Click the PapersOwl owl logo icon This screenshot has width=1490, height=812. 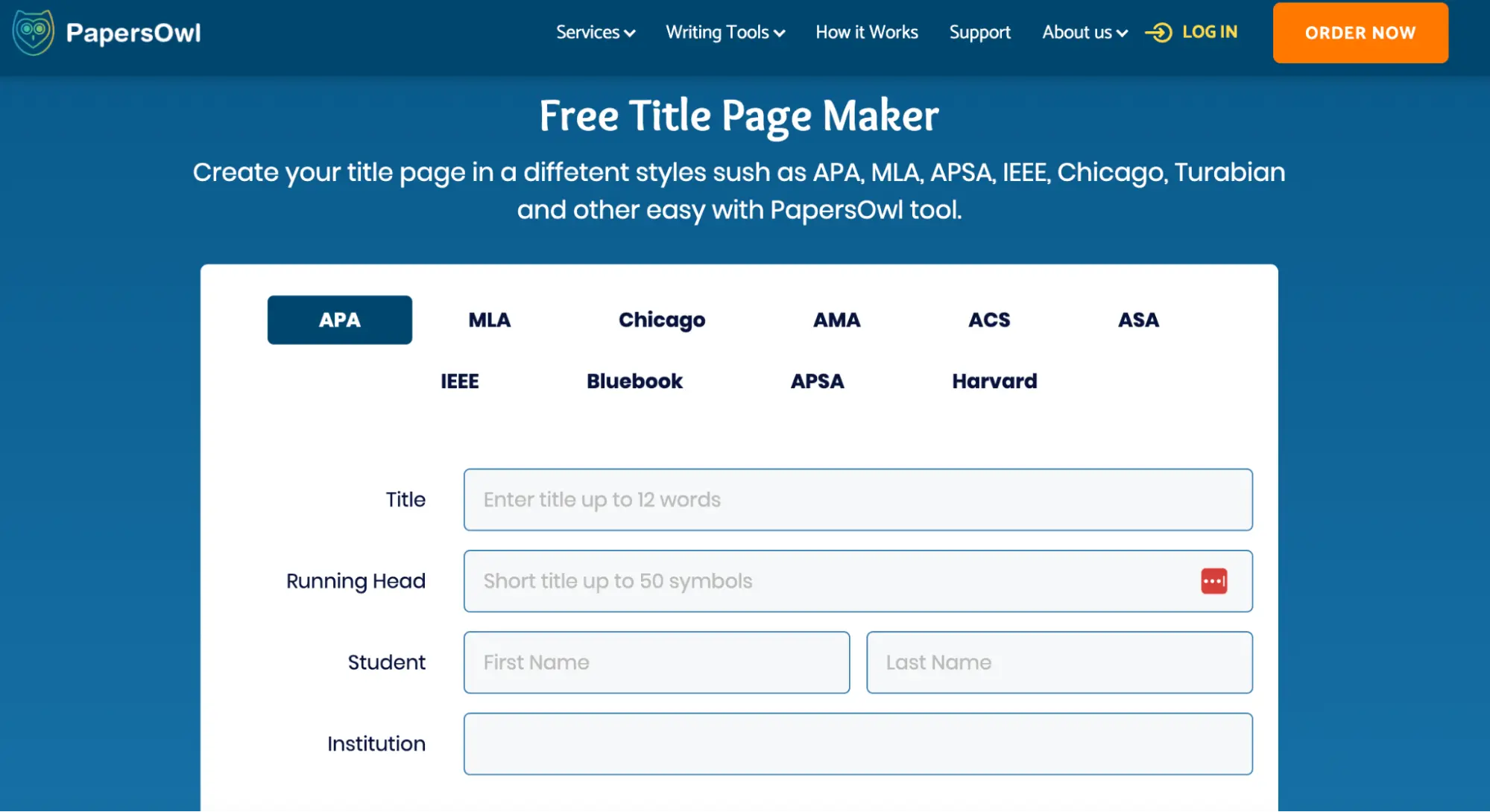point(33,32)
